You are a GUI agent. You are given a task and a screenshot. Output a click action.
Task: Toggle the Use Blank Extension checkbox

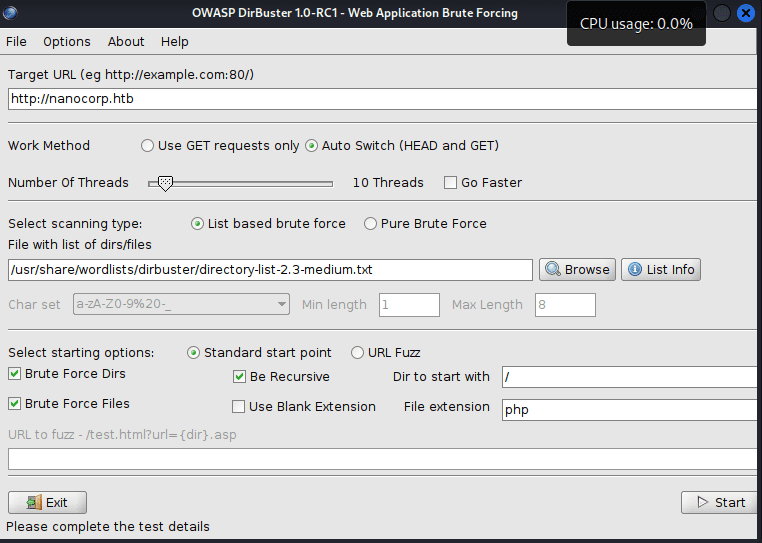coord(239,407)
